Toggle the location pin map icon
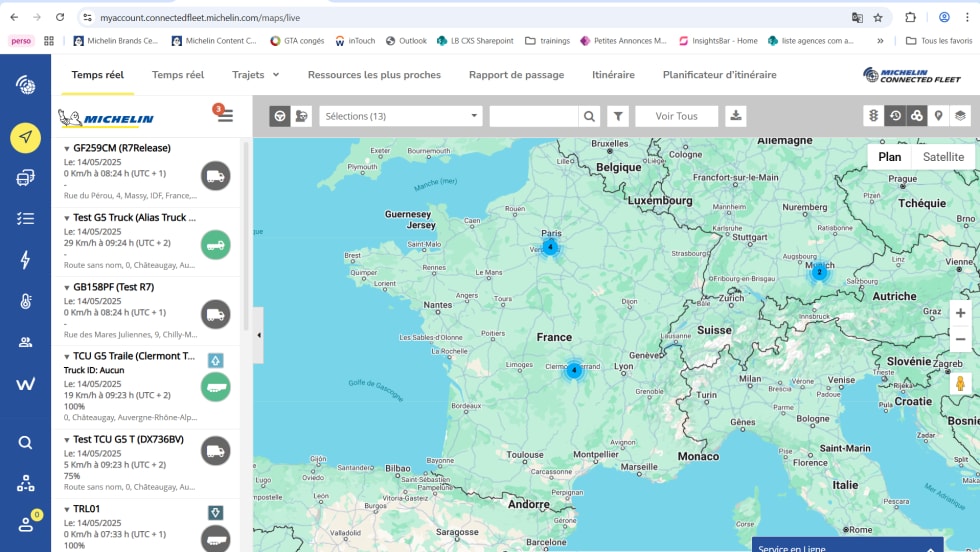Viewport: 980px width, 552px height. [x=938, y=116]
